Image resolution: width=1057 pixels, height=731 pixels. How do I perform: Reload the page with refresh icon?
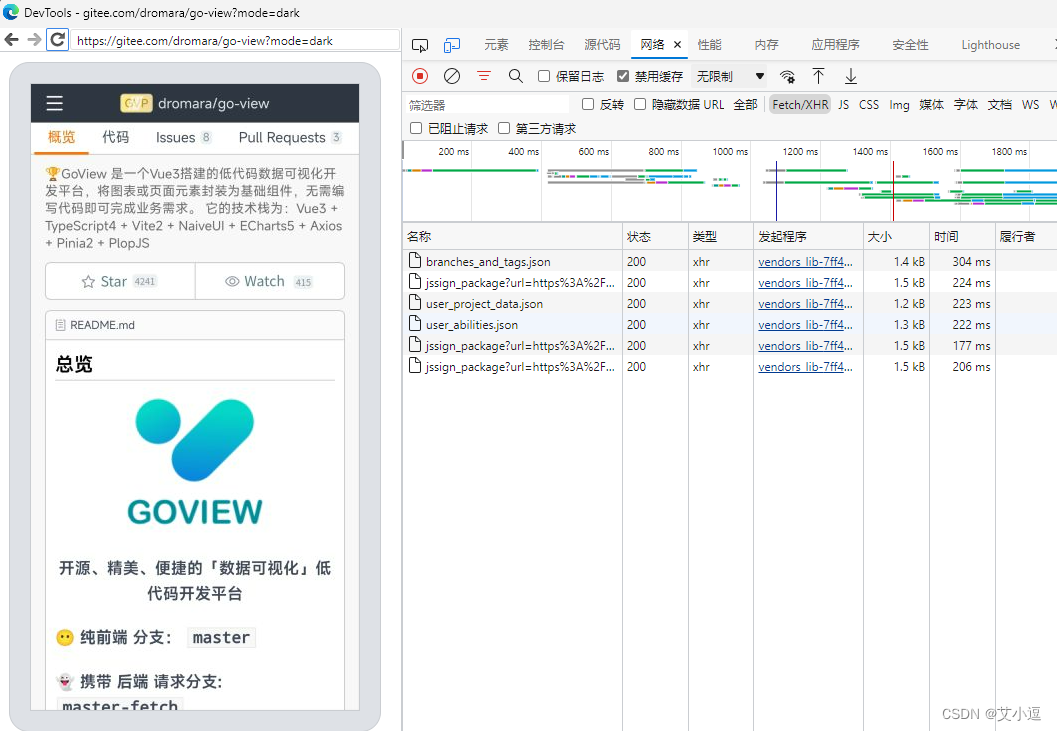58,40
